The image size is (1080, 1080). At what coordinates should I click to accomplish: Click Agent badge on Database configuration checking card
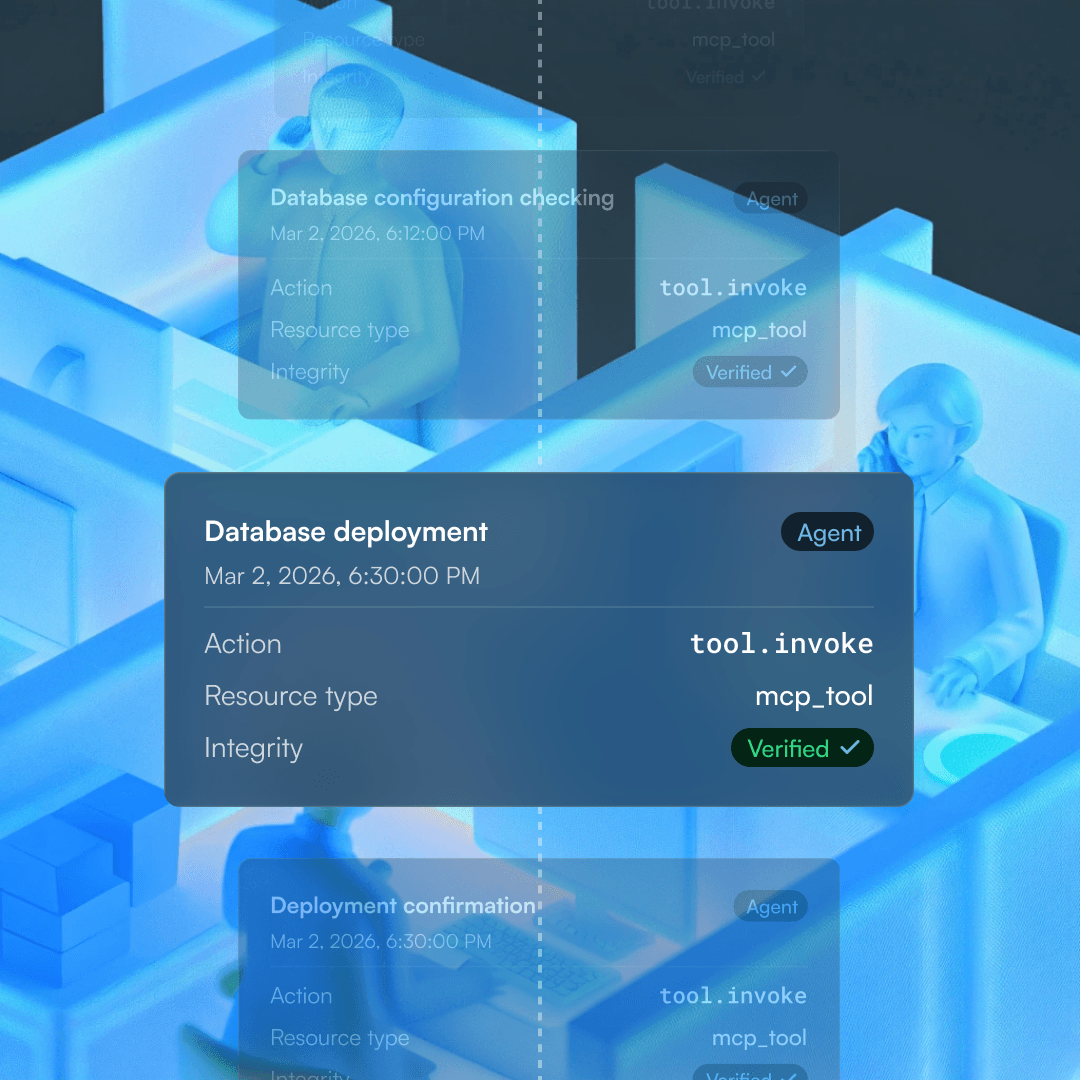point(771,198)
